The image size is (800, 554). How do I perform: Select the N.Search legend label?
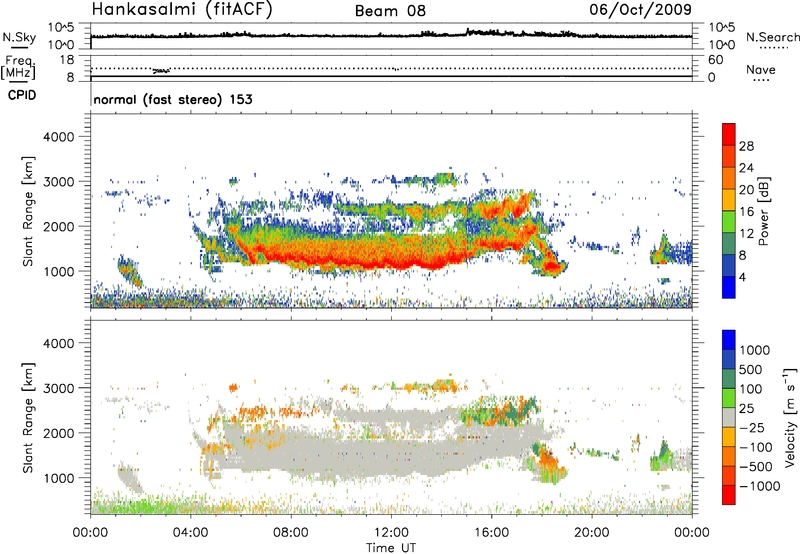click(x=772, y=37)
